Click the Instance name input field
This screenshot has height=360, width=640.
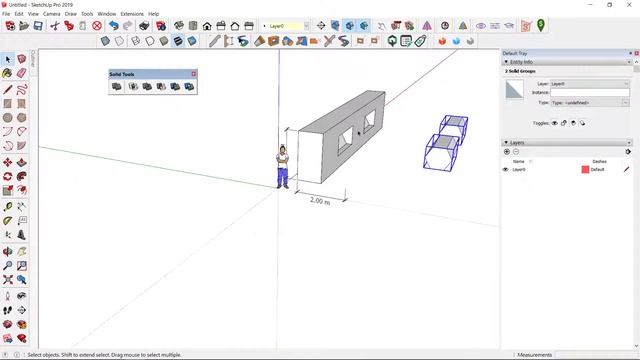click(x=590, y=93)
